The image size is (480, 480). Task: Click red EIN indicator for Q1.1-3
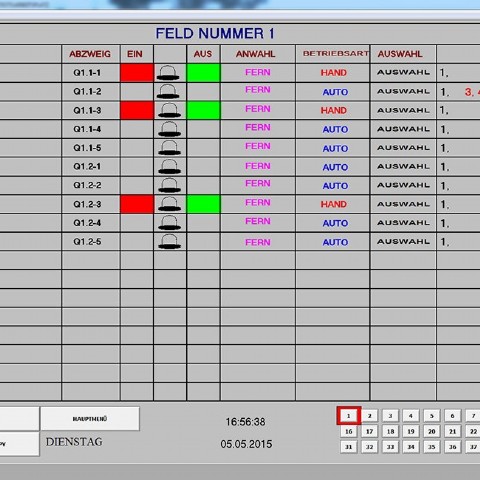[x=137, y=110]
